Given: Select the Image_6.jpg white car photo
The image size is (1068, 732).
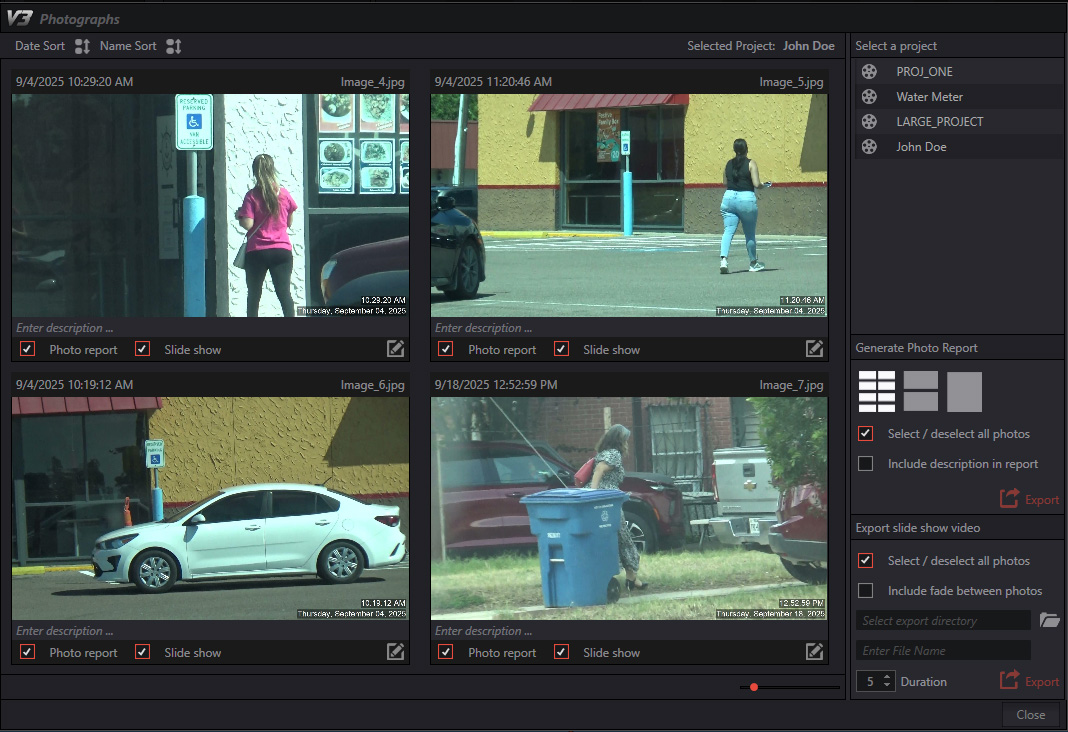Looking at the screenshot, I should (210, 508).
